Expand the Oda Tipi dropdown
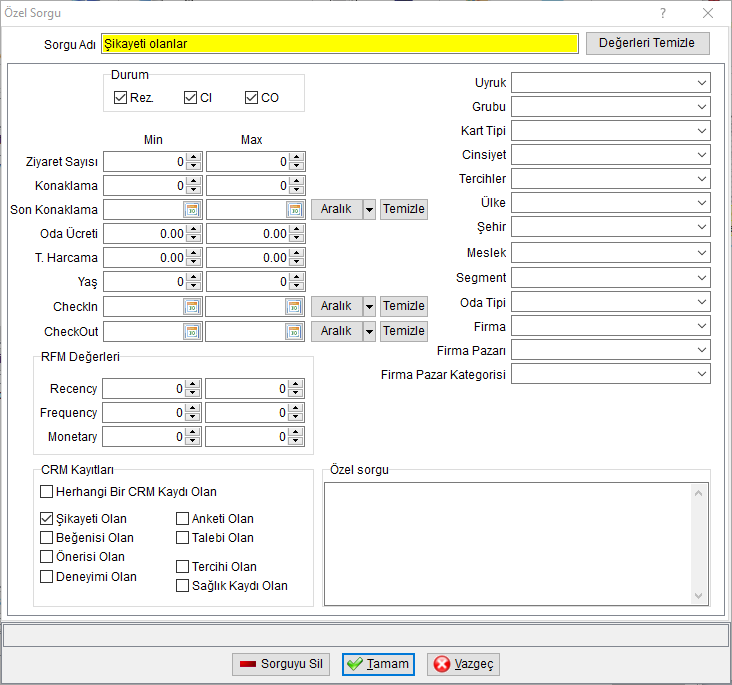The height and width of the screenshot is (685, 732). coord(702,303)
